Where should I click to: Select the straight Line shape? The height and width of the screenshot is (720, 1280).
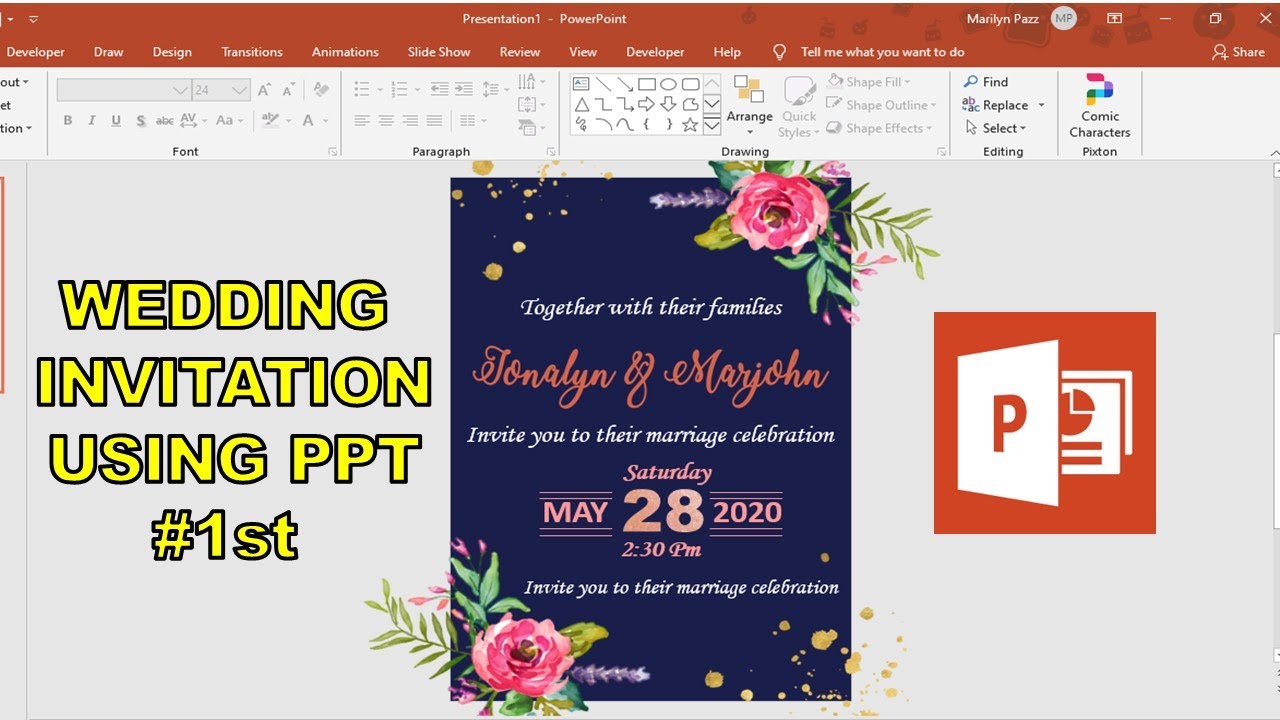[603, 84]
